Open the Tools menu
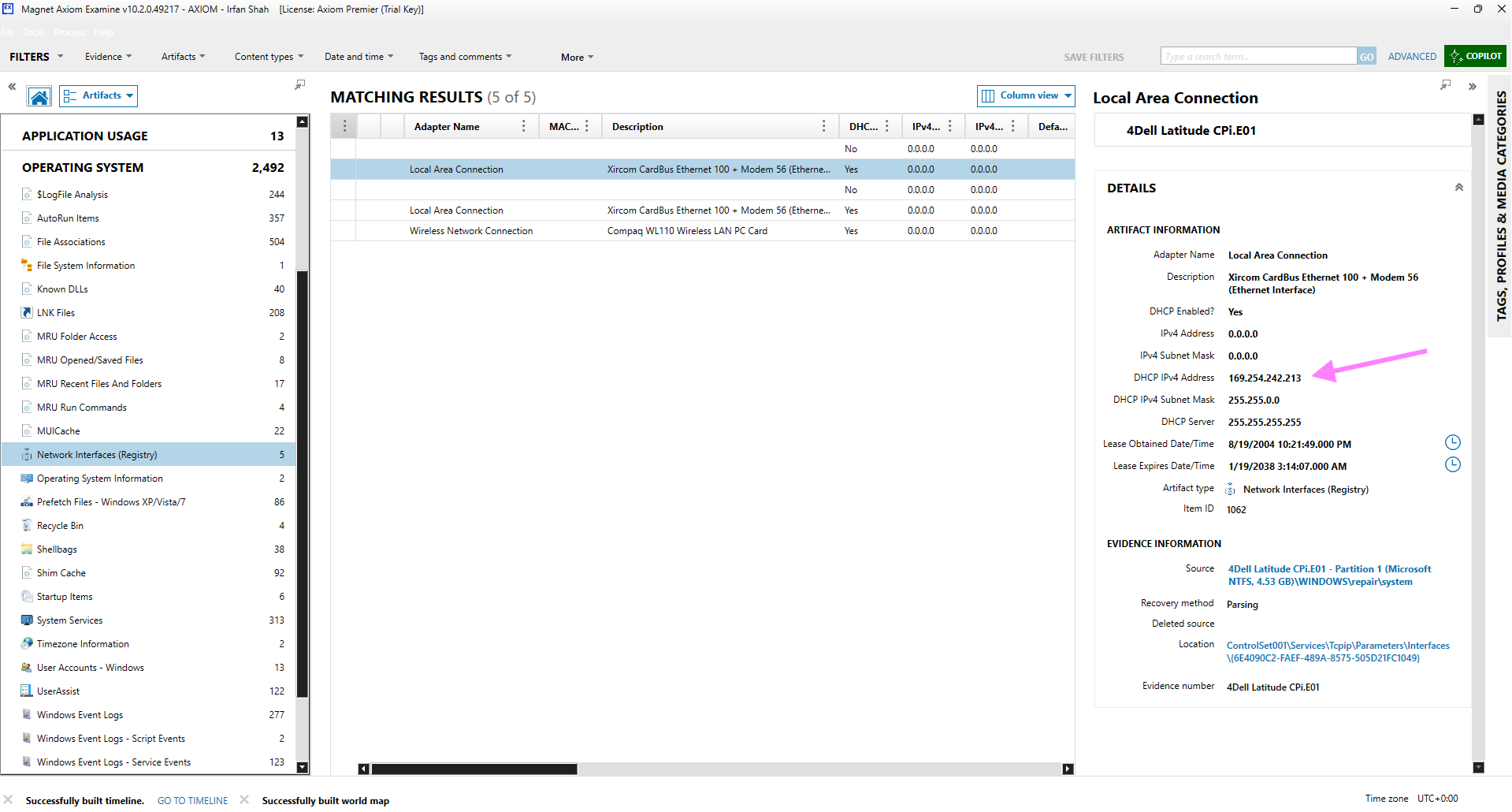The width and height of the screenshot is (1512, 812). 34,32
